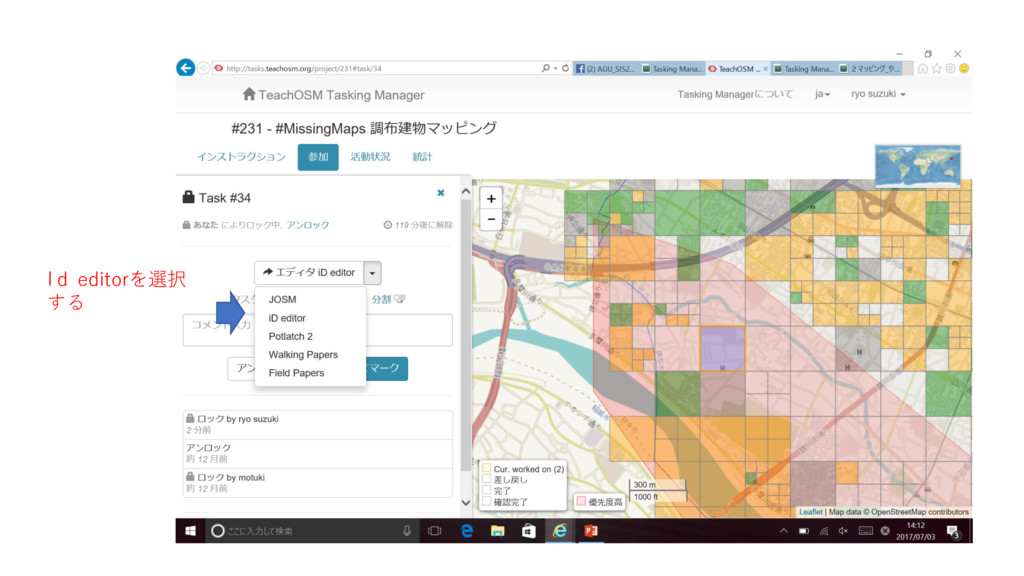1024x576 pixels.
Task: Click the TeachOSM home icon
Action: [x=249, y=94]
